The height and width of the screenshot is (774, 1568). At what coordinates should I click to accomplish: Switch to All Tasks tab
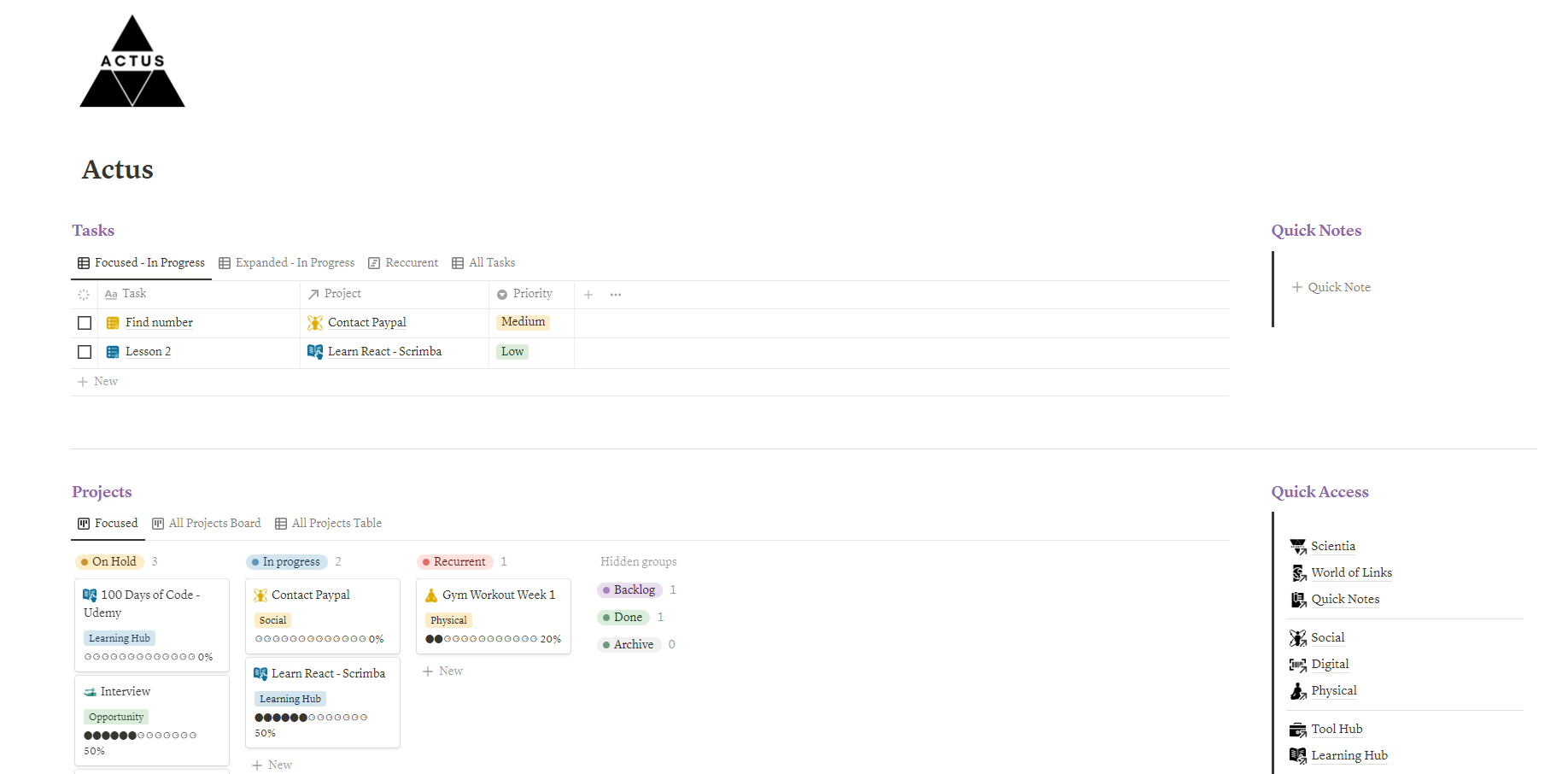point(483,263)
